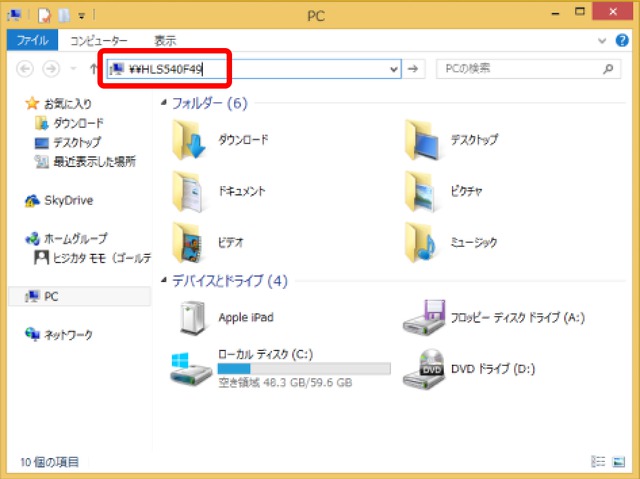
Task: Open the Customize Quick Access Toolbar dropdown
Action: click(x=82, y=16)
